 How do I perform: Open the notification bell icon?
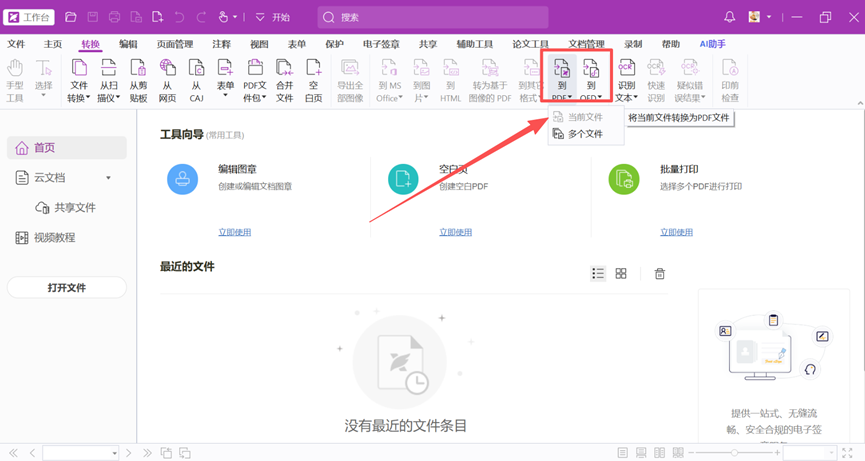(729, 17)
